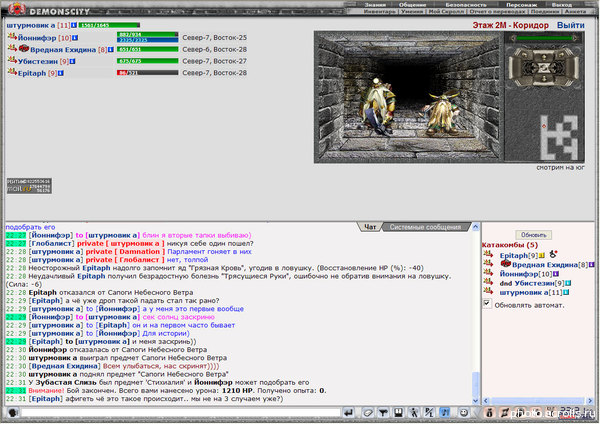Image resolution: width=600 pixels, height=424 pixels.
Task: Click the Выход menu item
Action: tap(562, 5)
